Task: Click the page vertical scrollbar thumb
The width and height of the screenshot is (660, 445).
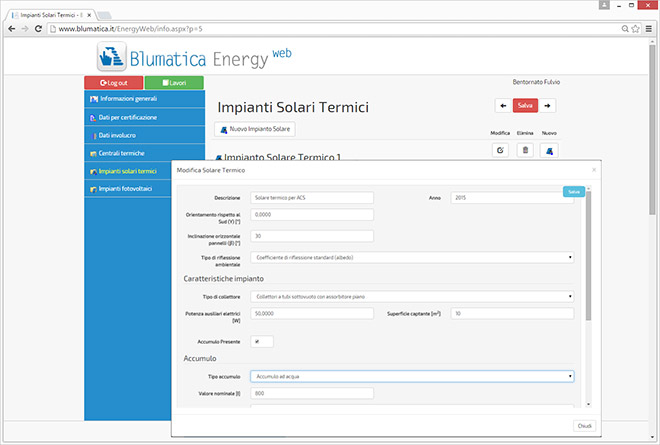Action: tap(652, 131)
